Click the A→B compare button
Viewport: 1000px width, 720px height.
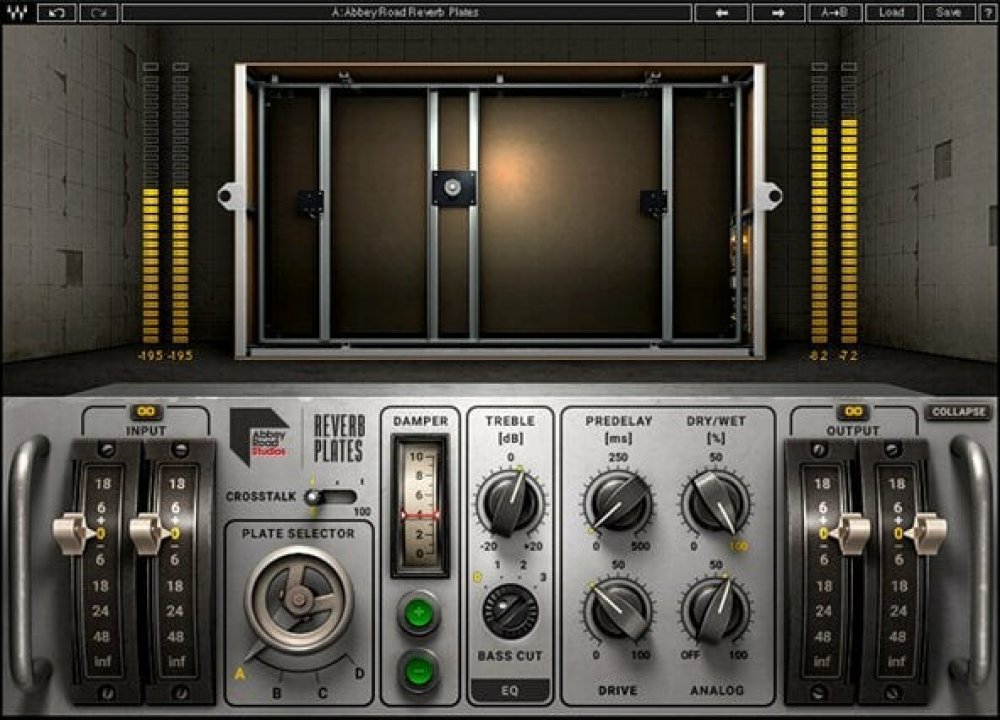(833, 12)
